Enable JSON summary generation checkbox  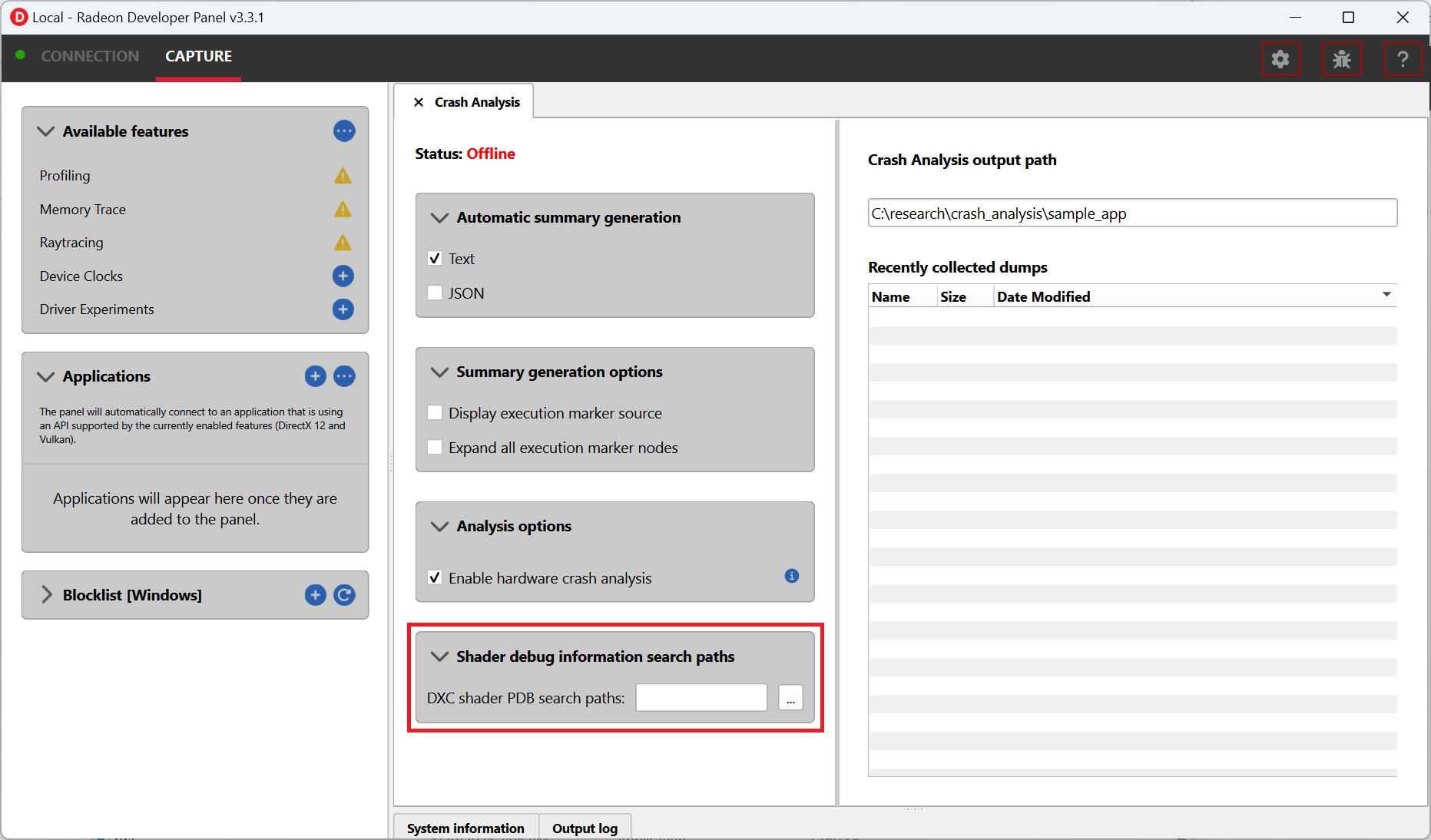click(435, 293)
